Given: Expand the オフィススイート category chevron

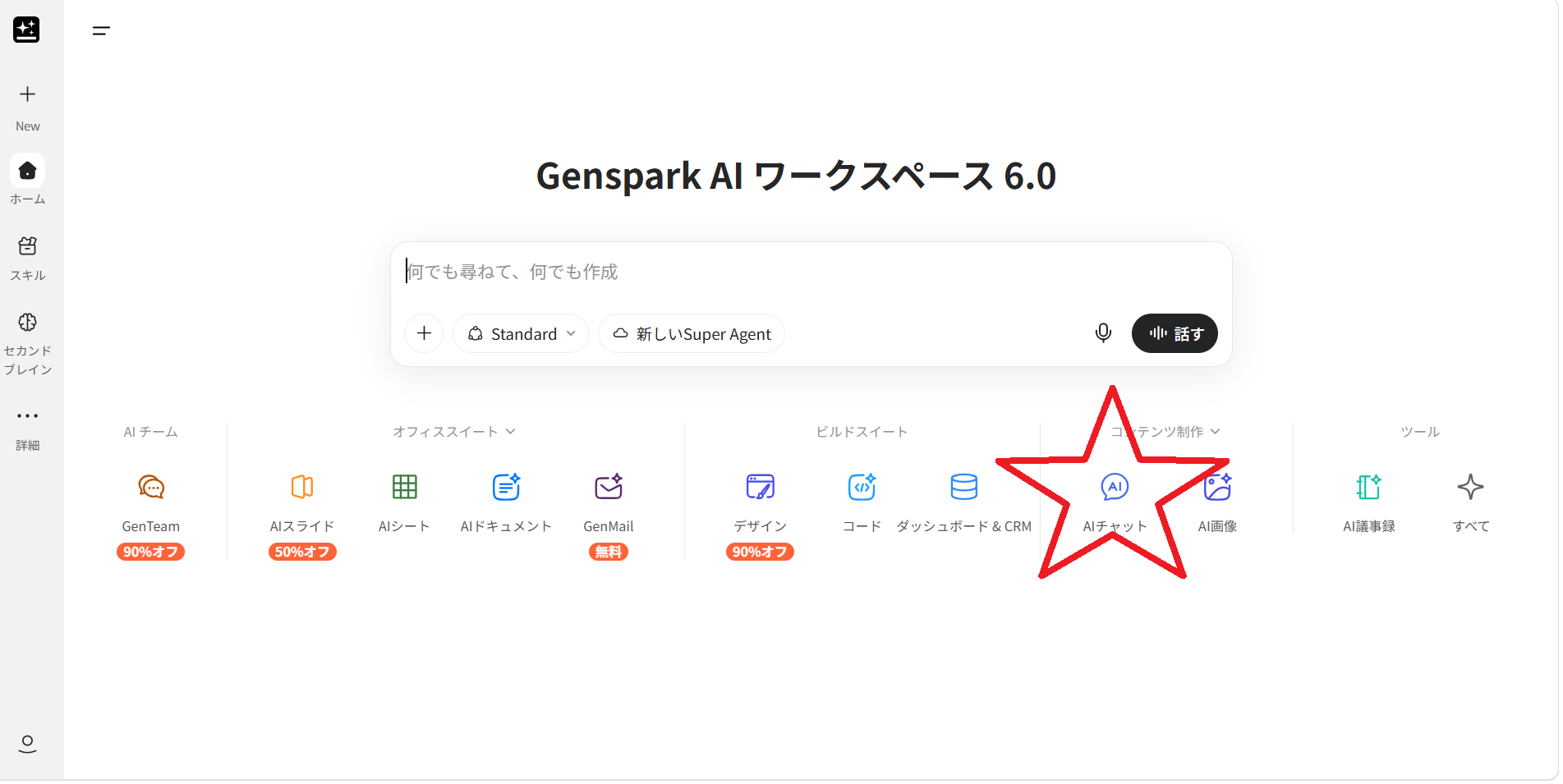Looking at the screenshot, I should click(x=510, y=432).
